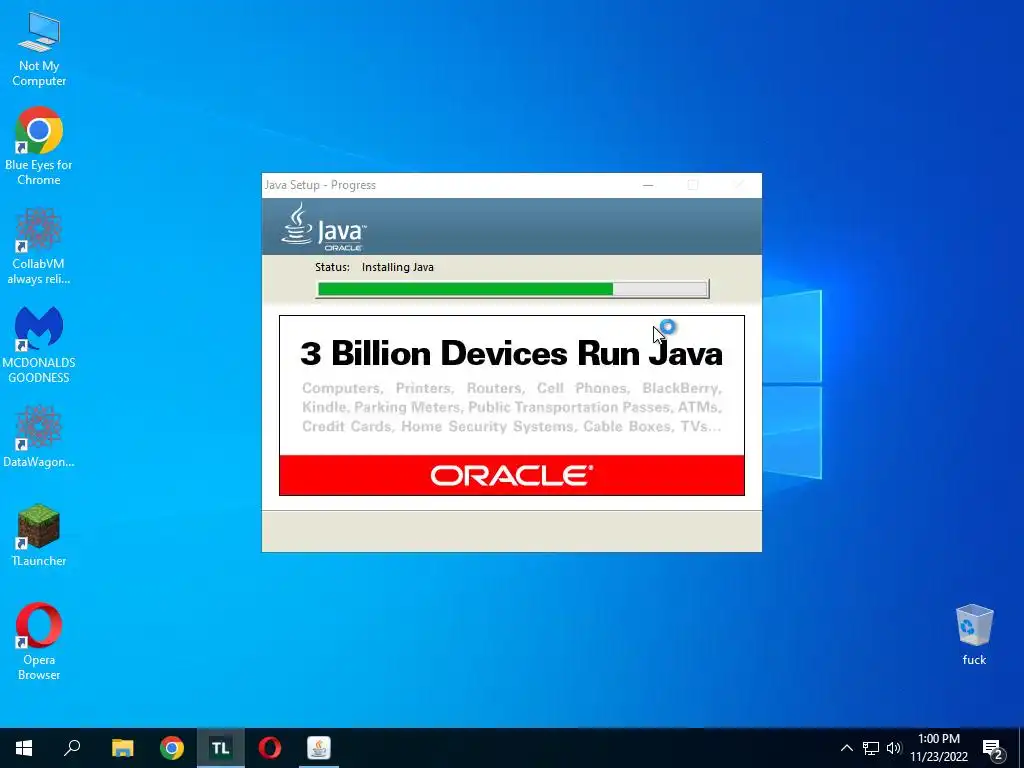
Task: Select the recycle bin desktop icon
Action: (x=974, y=634)
